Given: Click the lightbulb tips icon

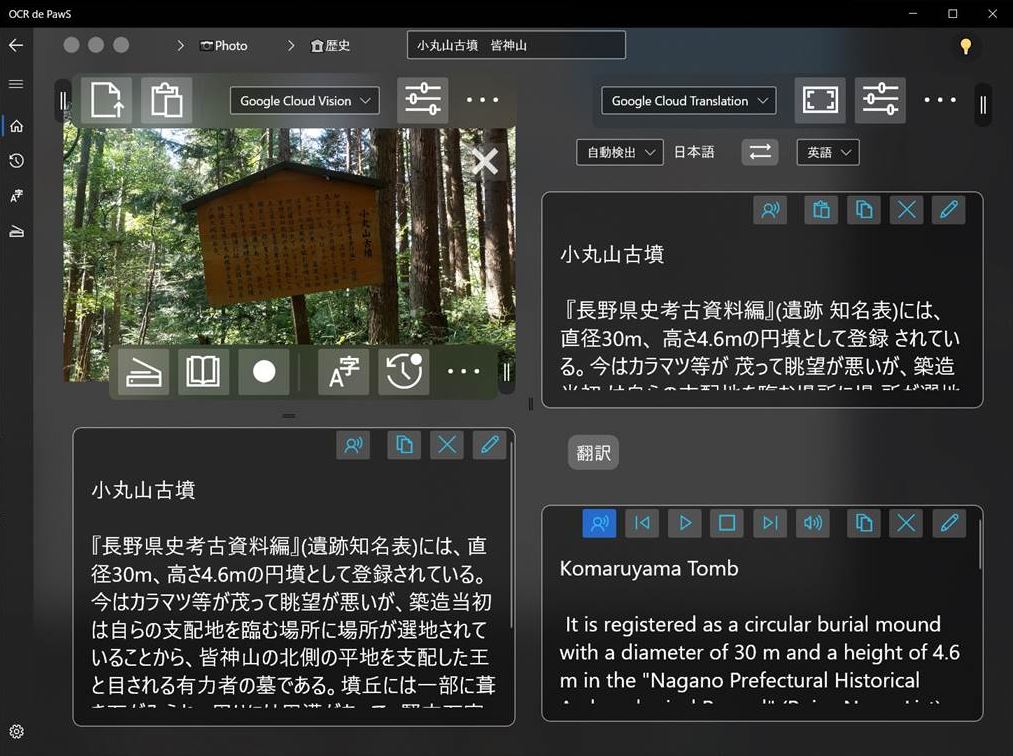Looking at the screenshot, I should tap(965, 46).
